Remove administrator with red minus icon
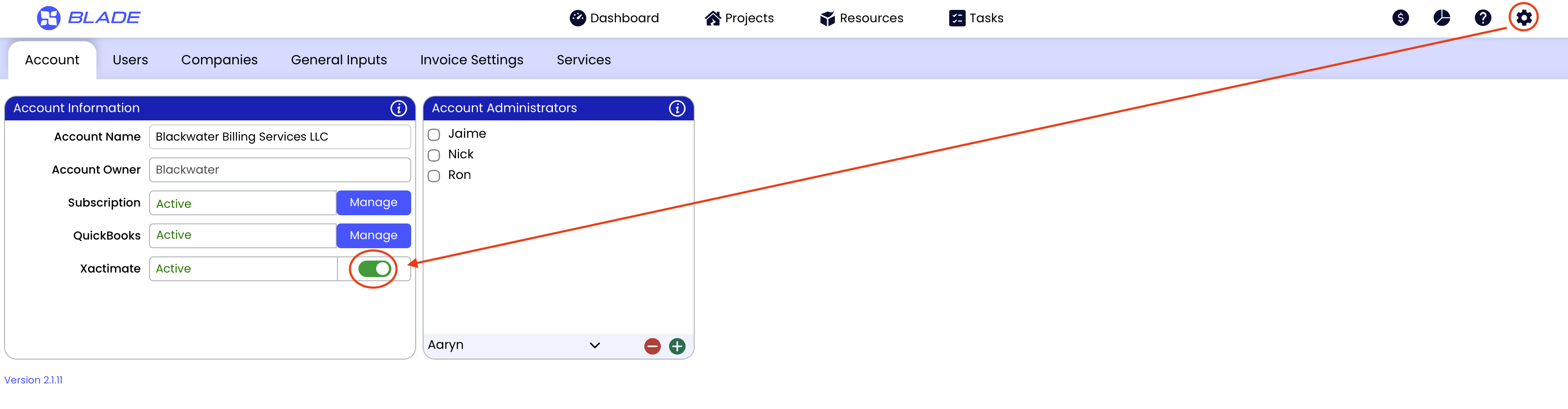The width and height of the screenshot is (1568, 409). pos(652,346)
